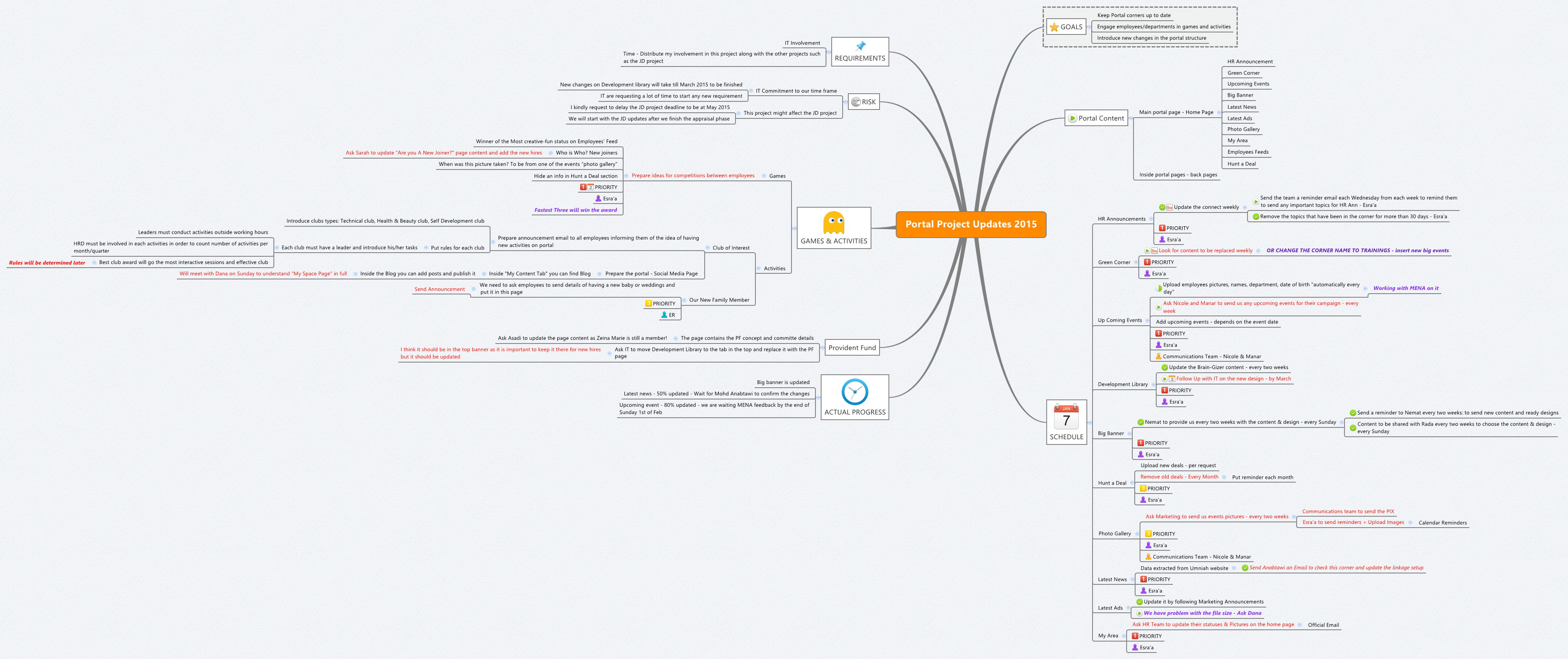Viewport: 1568px width, 659px height.
Task: Collapse the Activities branch
Action: click(758, 268)
